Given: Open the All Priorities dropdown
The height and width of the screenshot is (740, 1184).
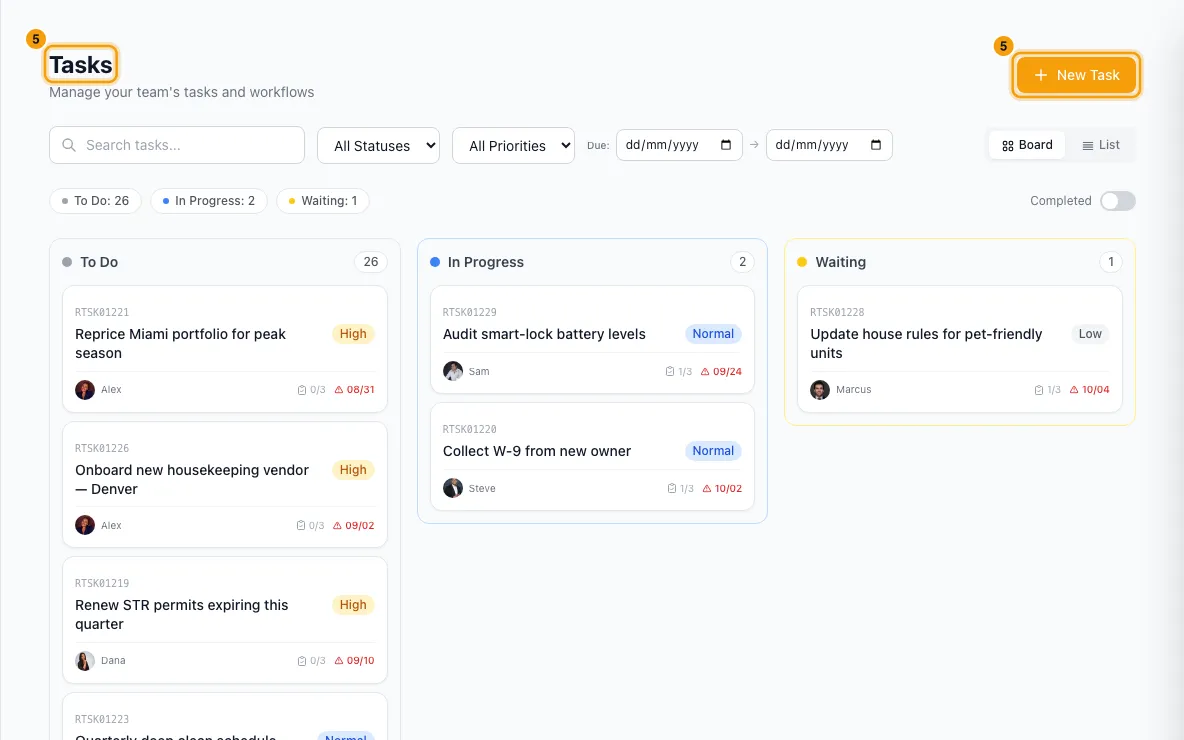Looking at the screenshot, I should pos(513,146).
